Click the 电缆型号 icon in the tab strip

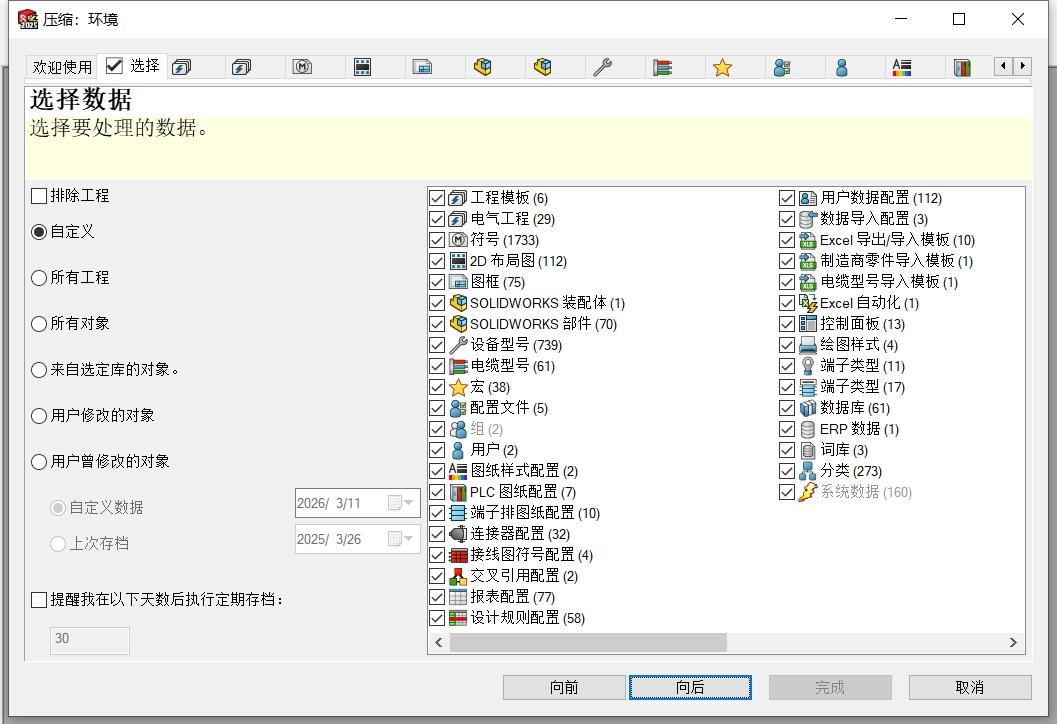(662, 67)
